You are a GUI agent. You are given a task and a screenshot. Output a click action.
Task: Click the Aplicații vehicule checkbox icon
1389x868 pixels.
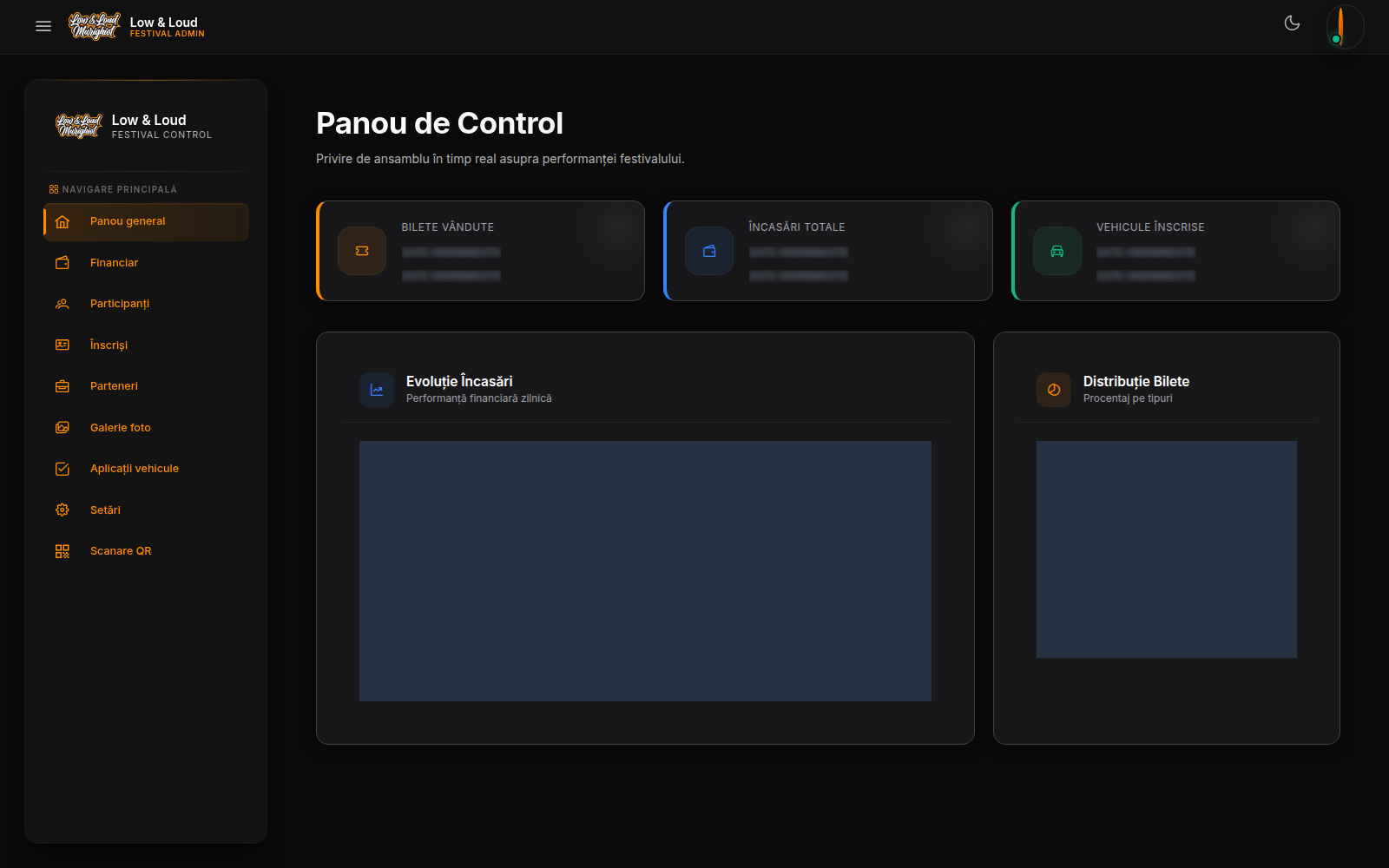63,469
